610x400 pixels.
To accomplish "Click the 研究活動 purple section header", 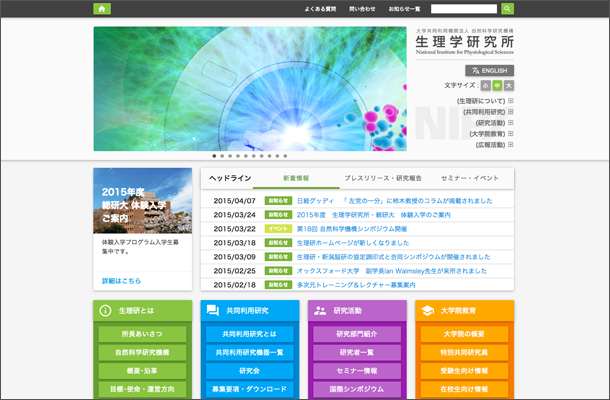I will (357, 311).
